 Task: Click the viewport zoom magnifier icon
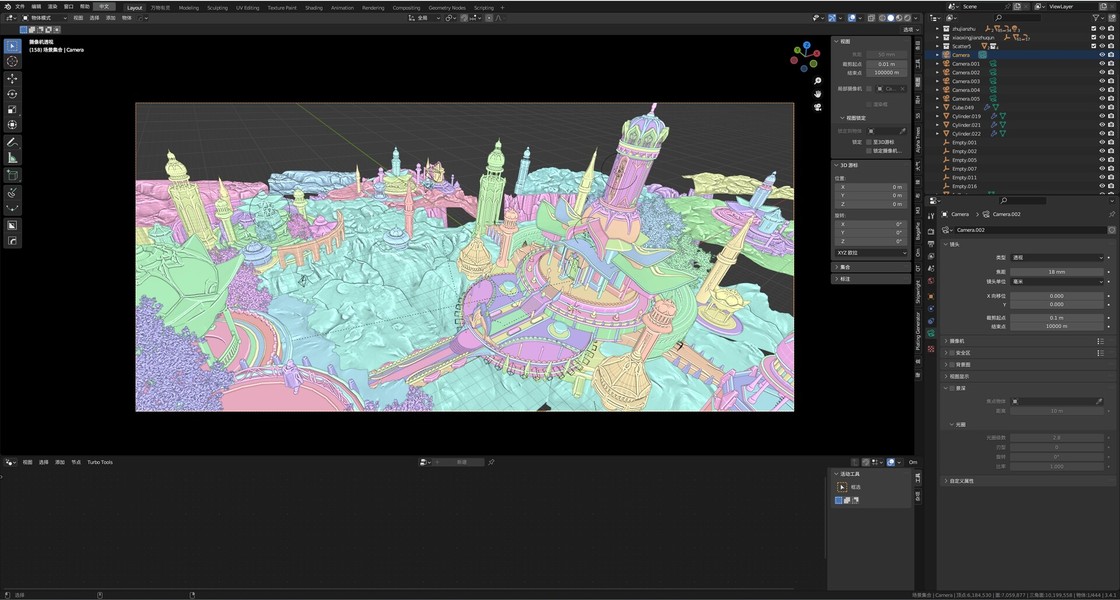(x=818, y=81)
